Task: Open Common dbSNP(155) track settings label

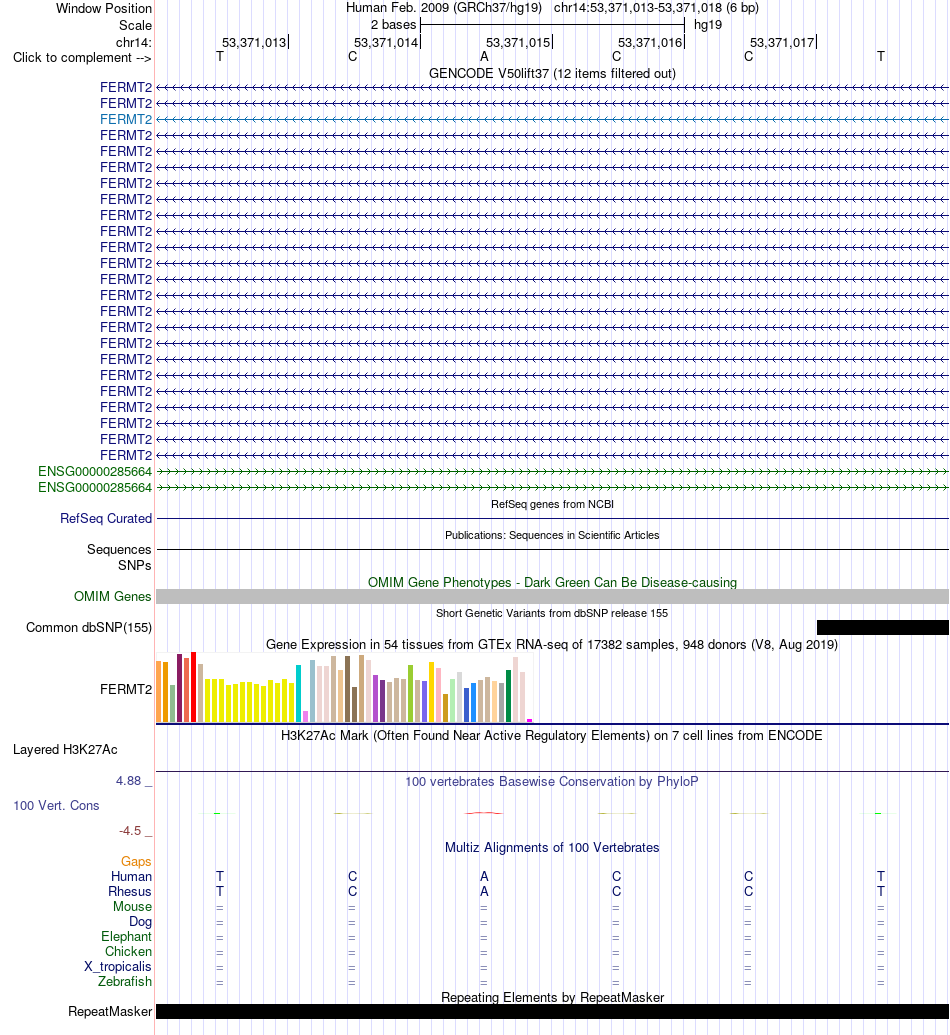Action: (88, 628)
